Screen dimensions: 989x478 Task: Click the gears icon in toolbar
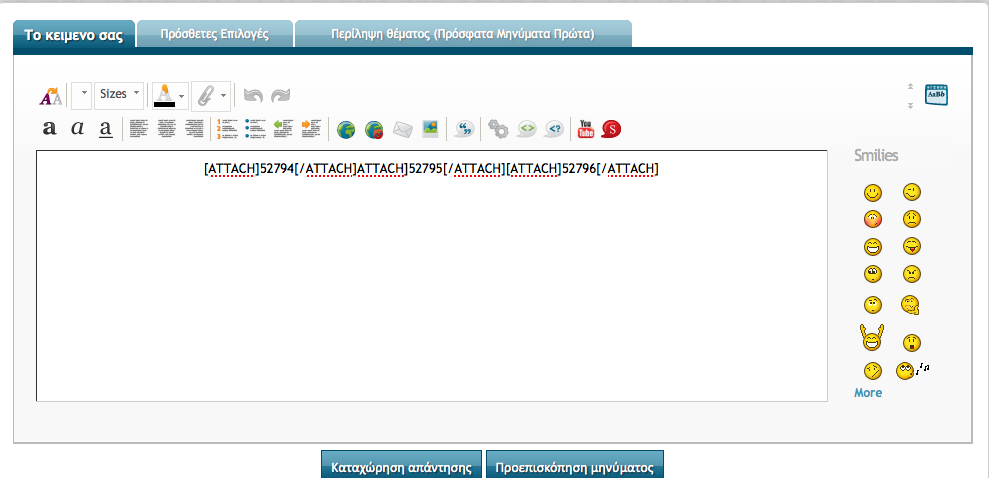[x=498, y=129]
